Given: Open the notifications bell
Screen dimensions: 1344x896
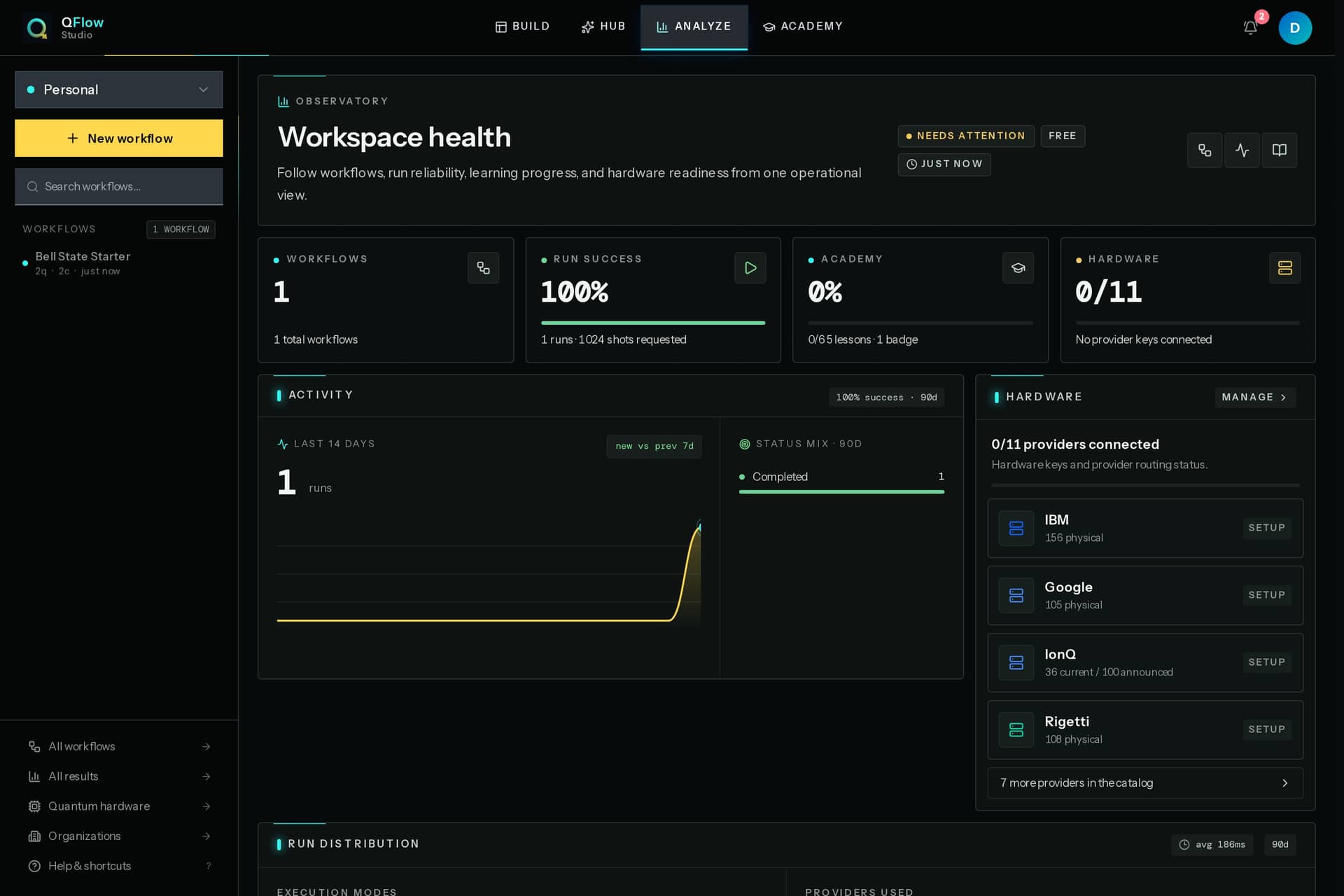Looking at the screenshot, I should (1250, 28).
